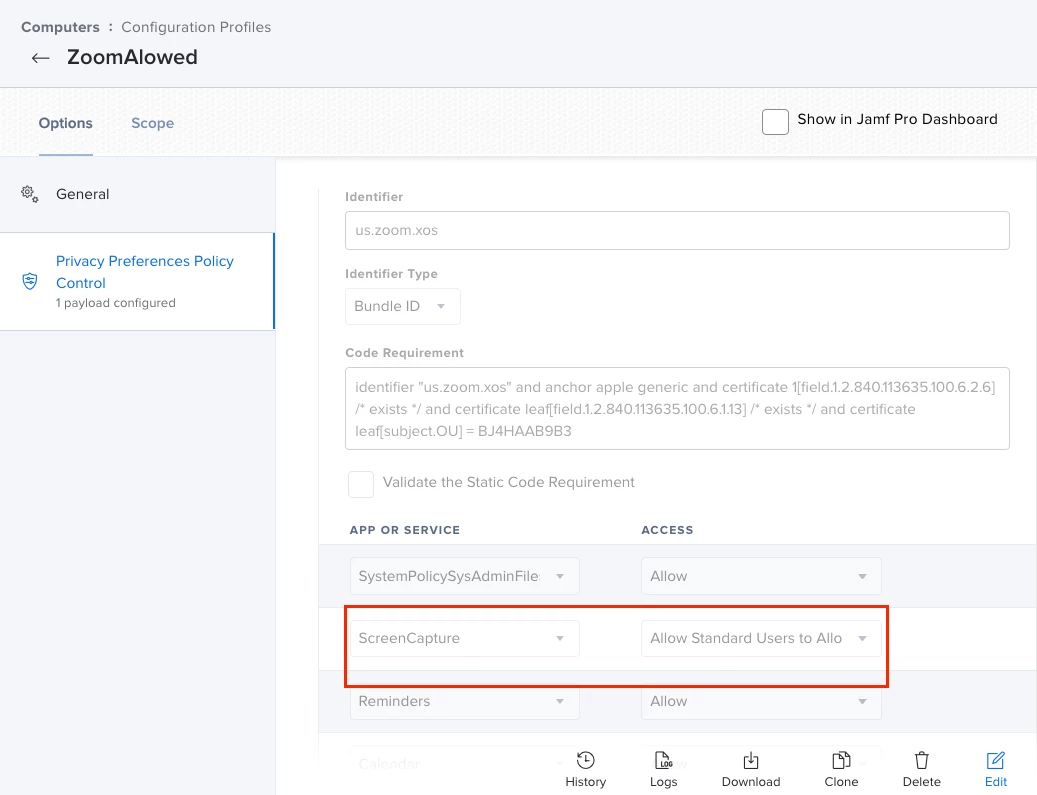Switch to the Scope tab

click(152, 123)
